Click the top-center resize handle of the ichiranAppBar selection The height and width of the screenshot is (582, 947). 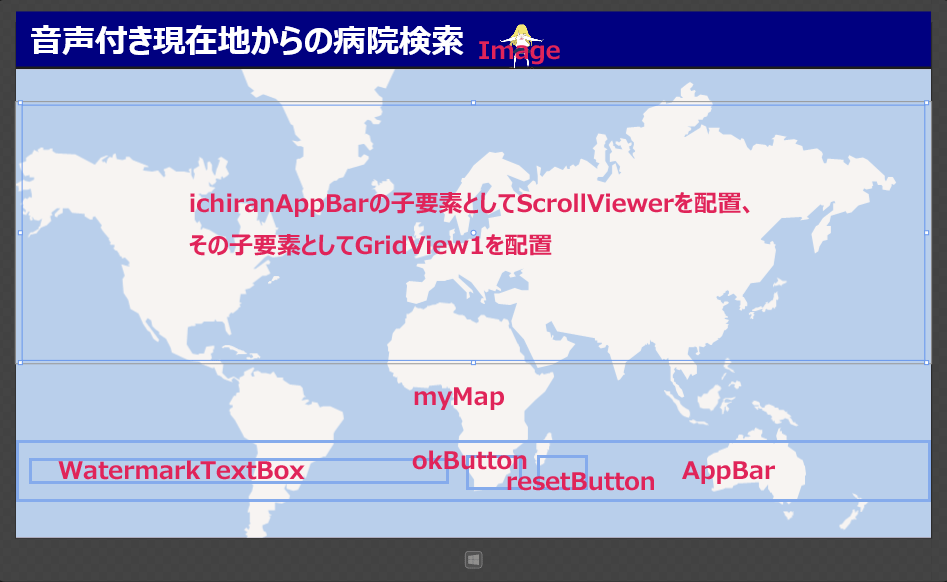click(474, 103)
